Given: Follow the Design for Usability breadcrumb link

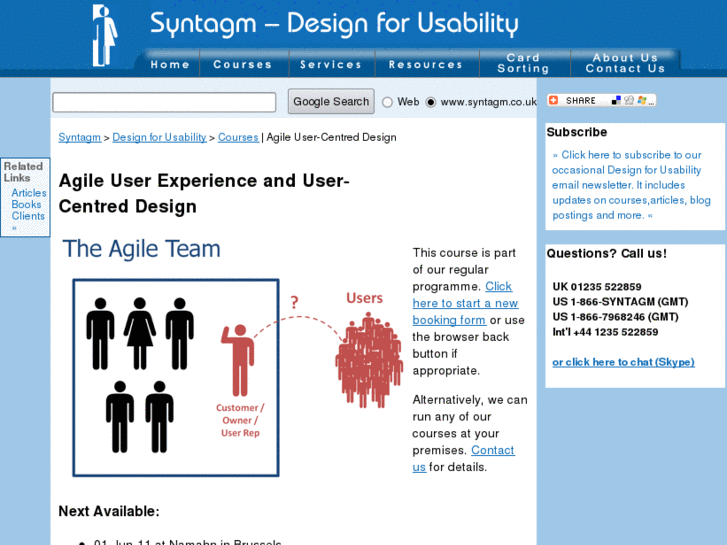Looking at the screenshot, I should pos(159,137).
